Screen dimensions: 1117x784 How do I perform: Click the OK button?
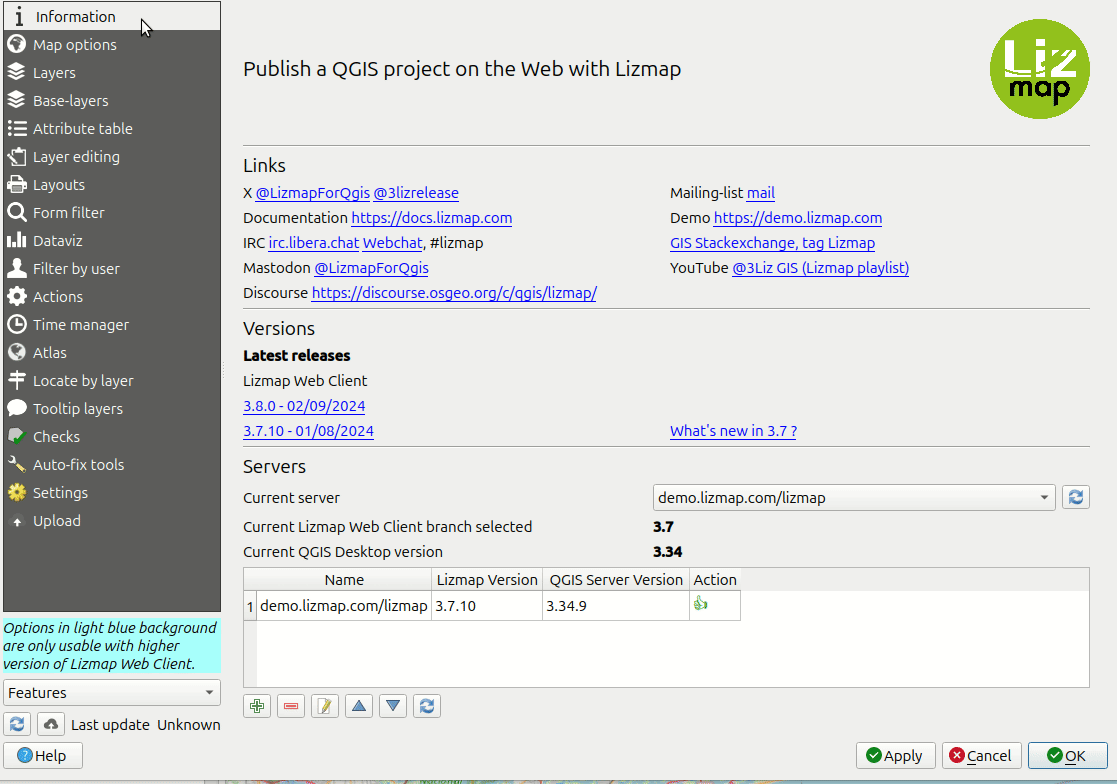pyautogui.click(x=1067, y=756)
